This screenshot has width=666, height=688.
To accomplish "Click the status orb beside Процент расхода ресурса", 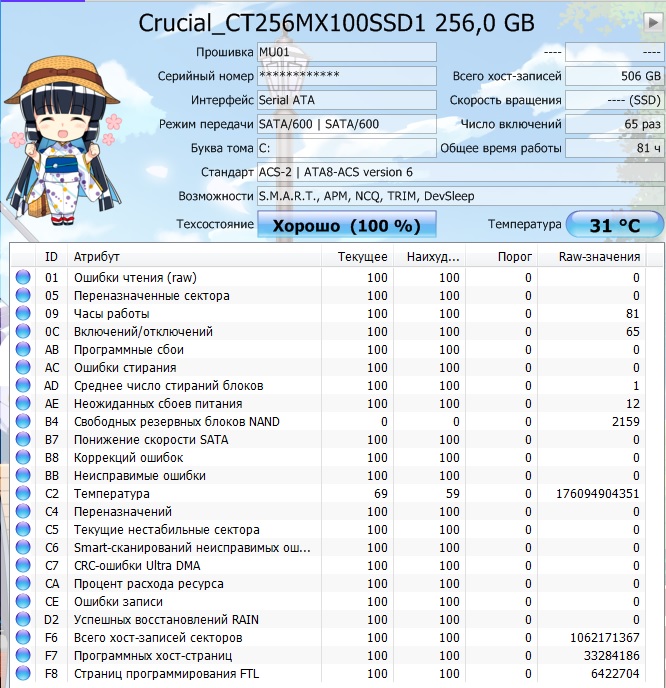I will click(x=23, y=583).
